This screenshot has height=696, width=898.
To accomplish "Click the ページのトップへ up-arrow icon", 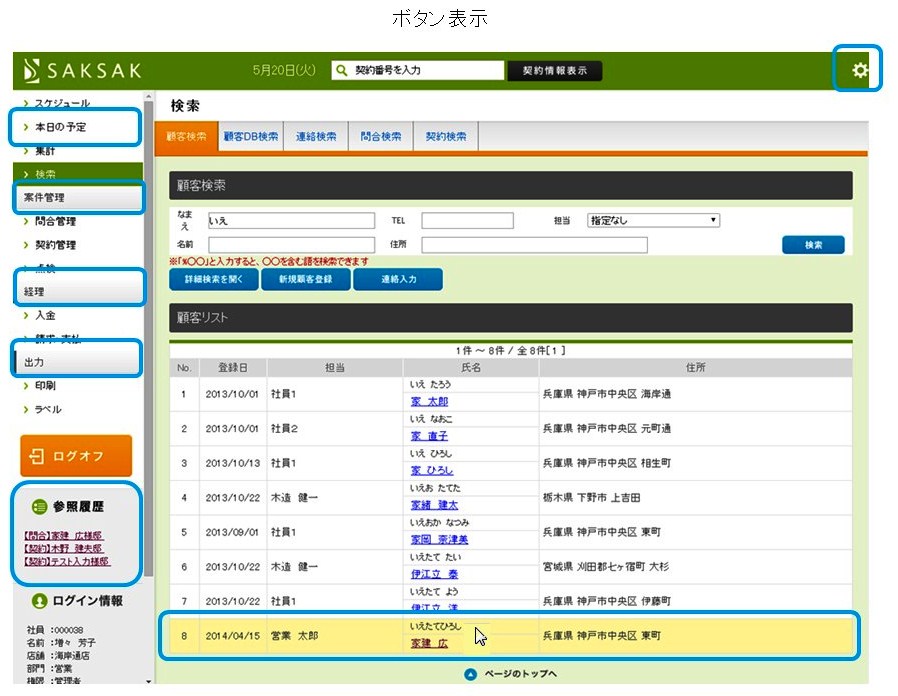I will [471, 673].
